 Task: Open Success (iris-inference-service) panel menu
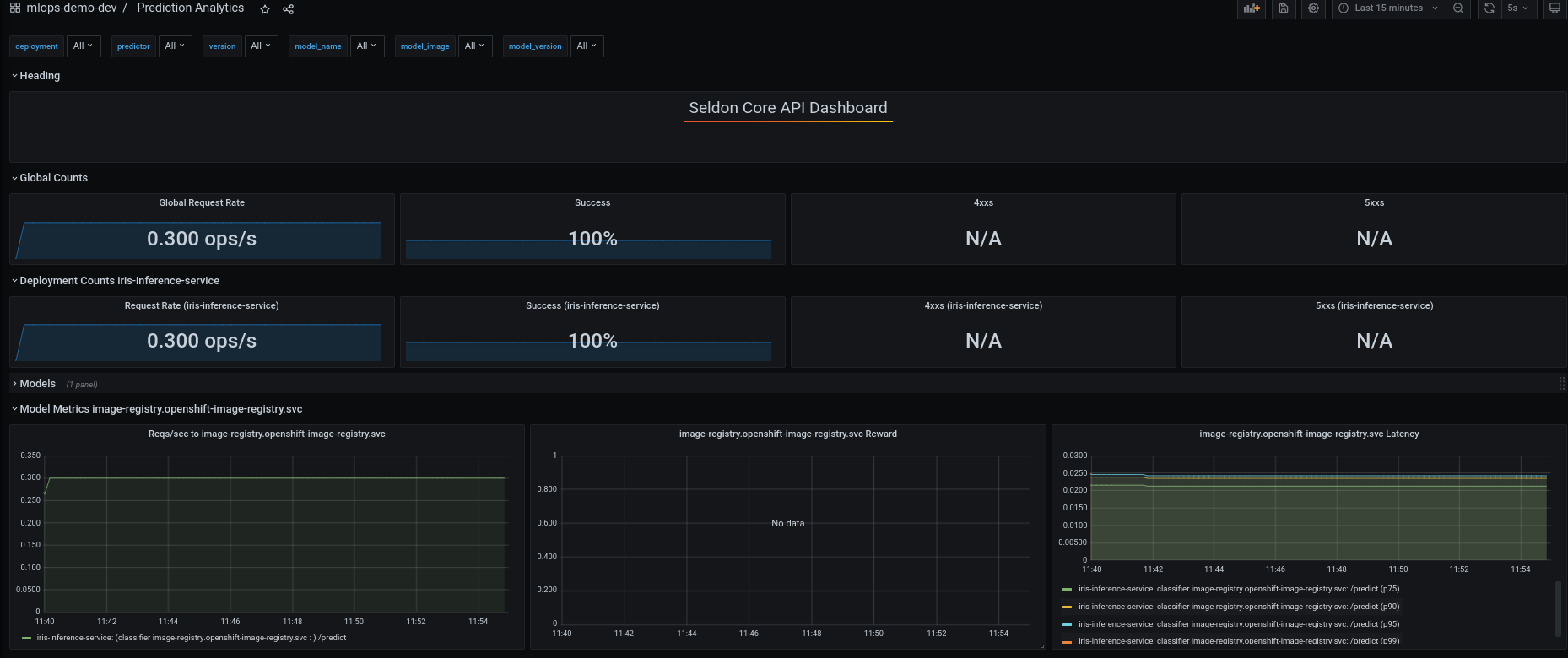click(592, 306)
